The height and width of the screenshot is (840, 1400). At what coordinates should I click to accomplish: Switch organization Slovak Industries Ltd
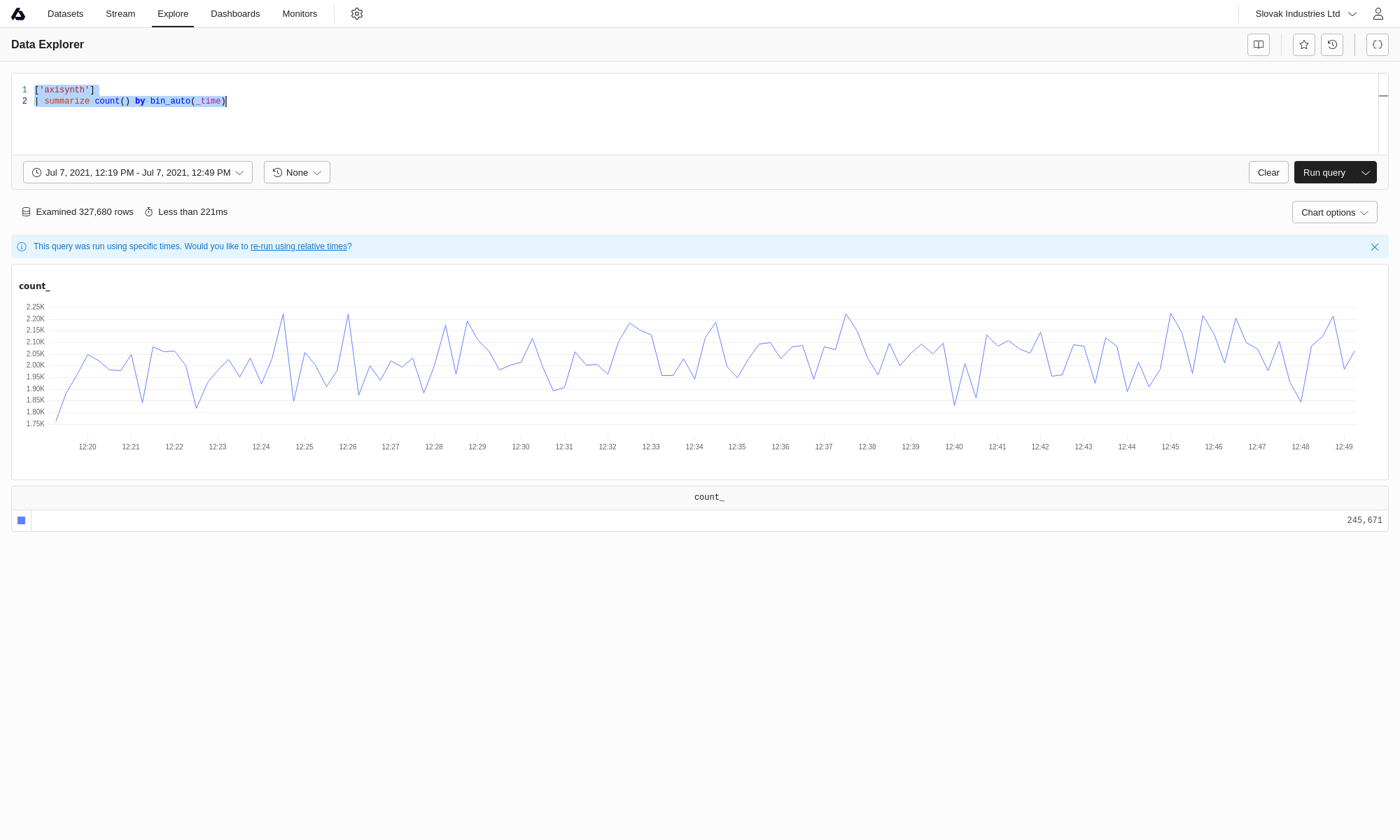pos(1305,14)
